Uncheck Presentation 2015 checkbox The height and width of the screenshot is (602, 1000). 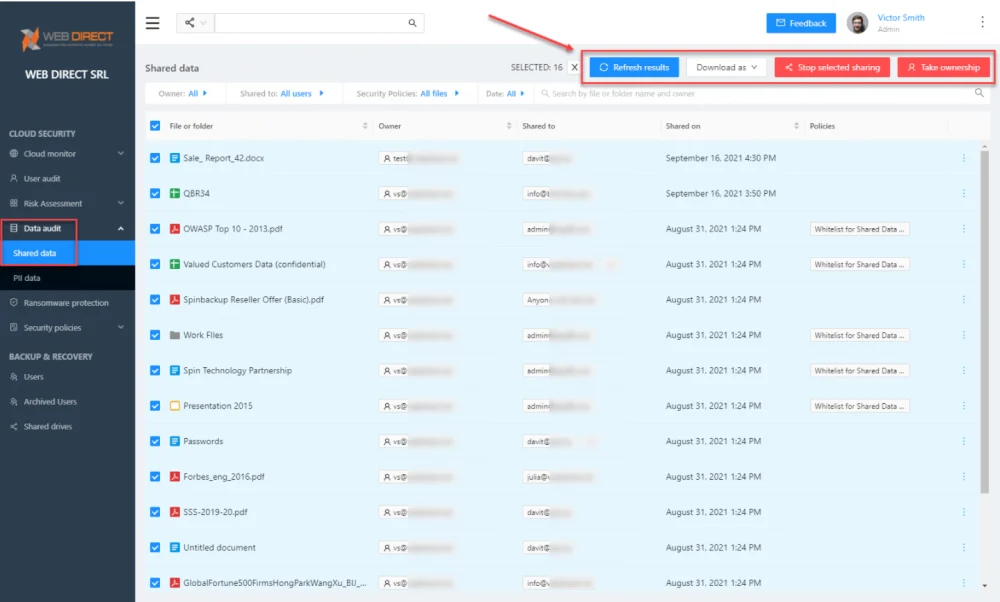point(155,406)
